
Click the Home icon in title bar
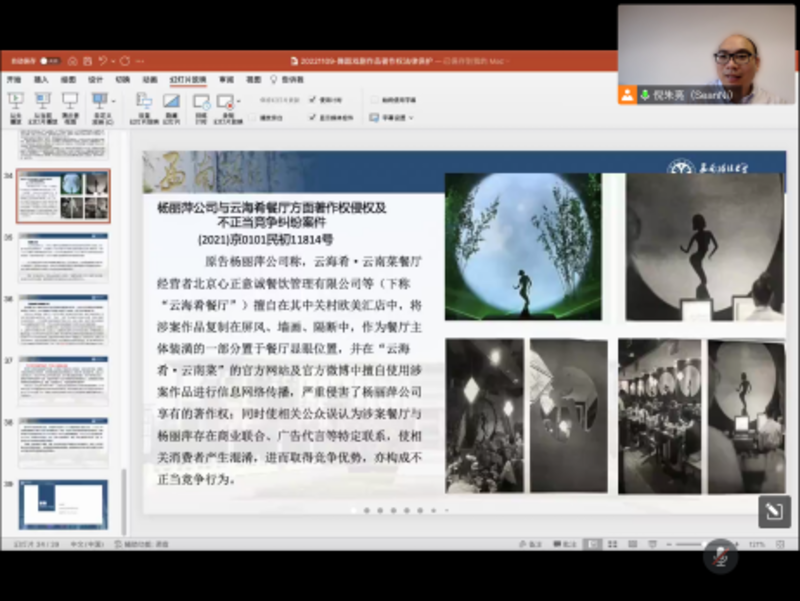pos(72,61)
